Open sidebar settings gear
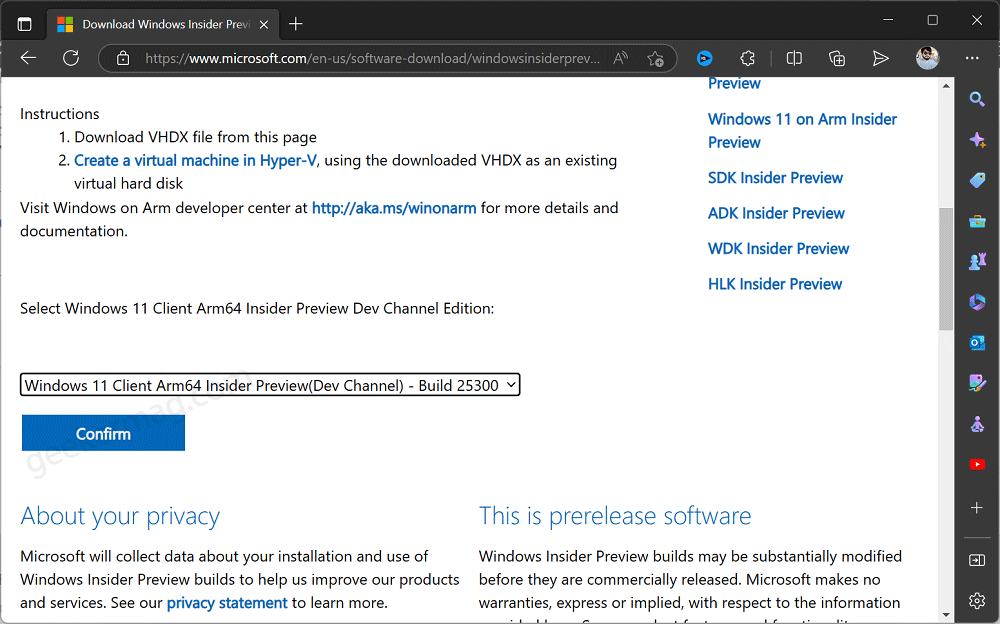 (x=977, y=601)
